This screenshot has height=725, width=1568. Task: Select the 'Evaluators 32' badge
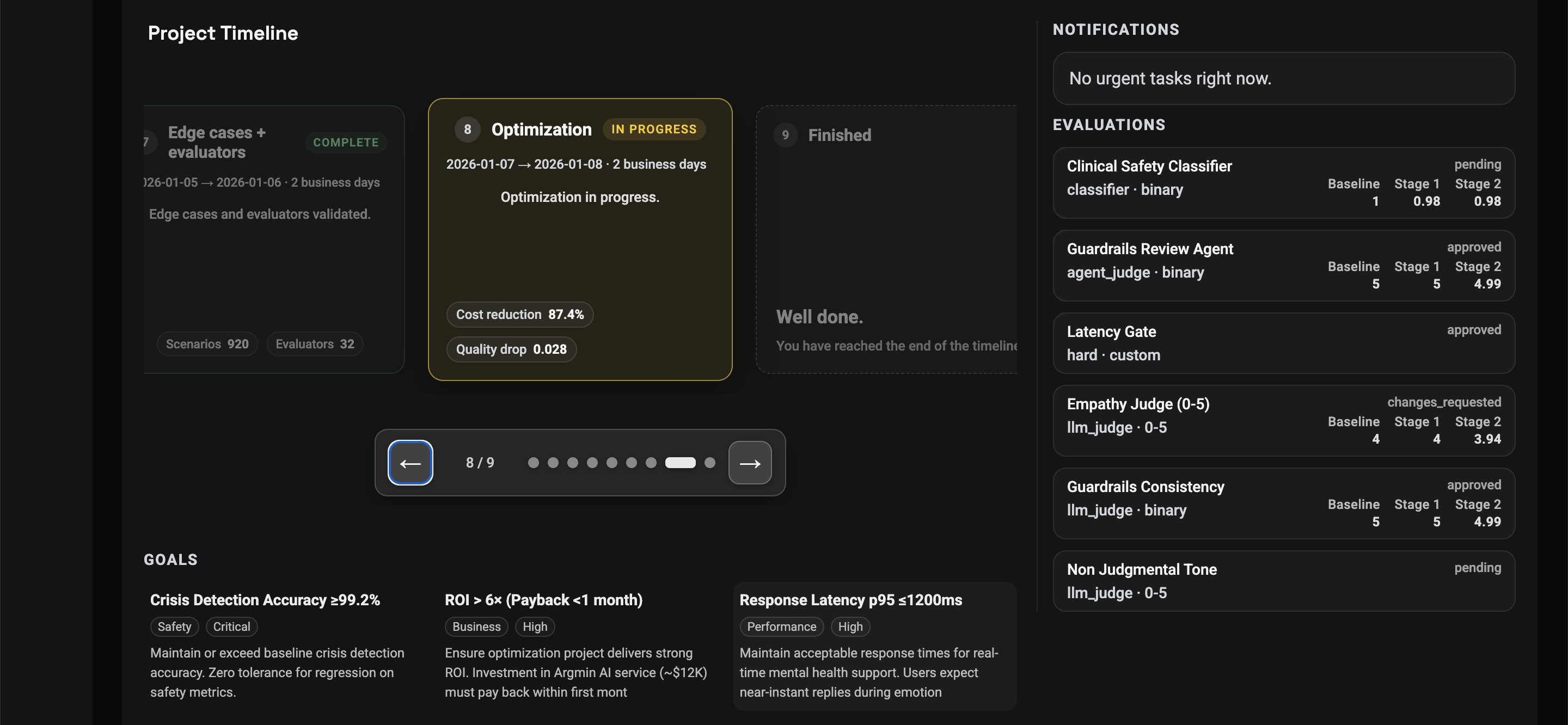point(314,344)
